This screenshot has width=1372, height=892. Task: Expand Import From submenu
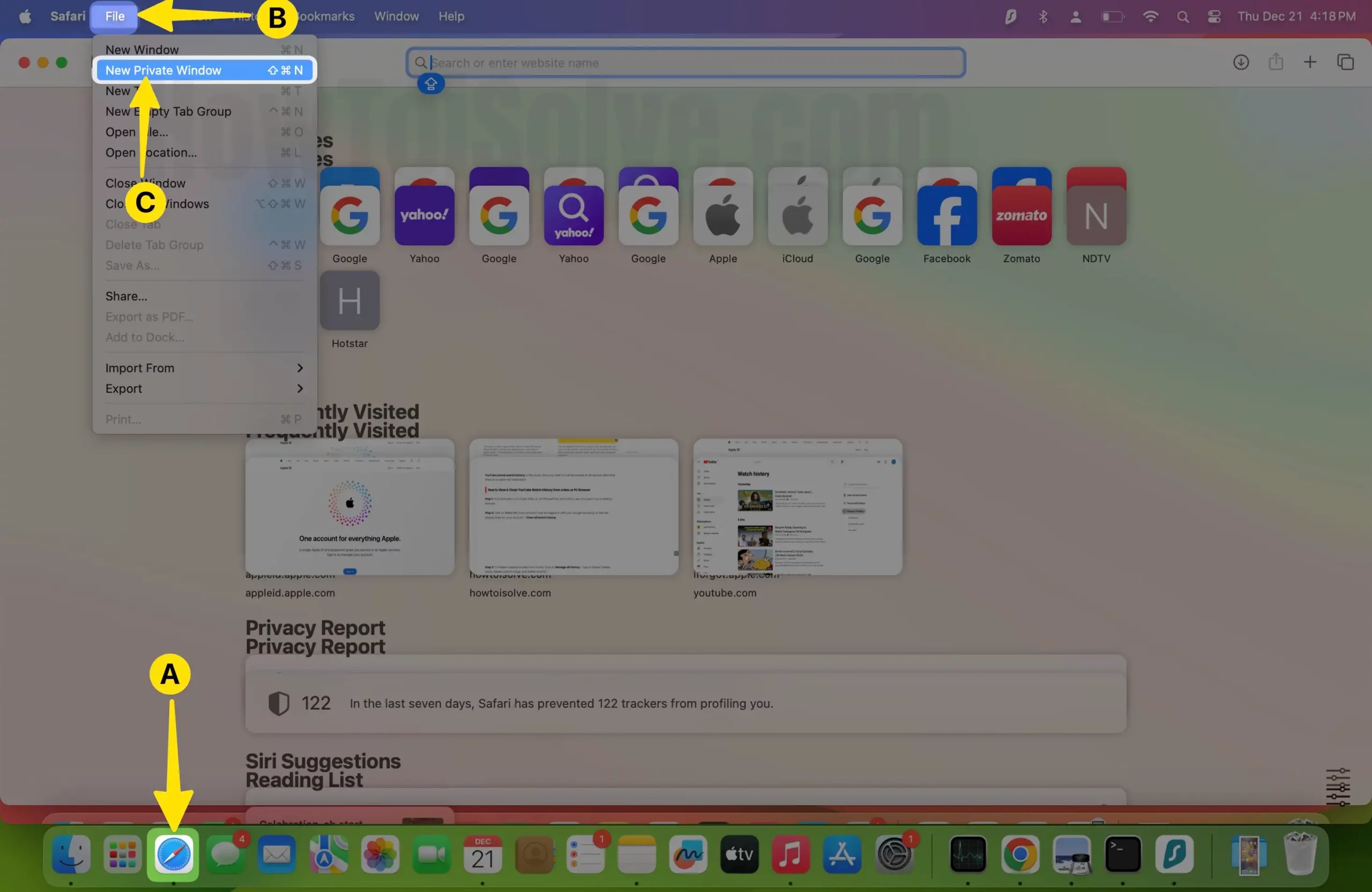[x=204, y=368]
